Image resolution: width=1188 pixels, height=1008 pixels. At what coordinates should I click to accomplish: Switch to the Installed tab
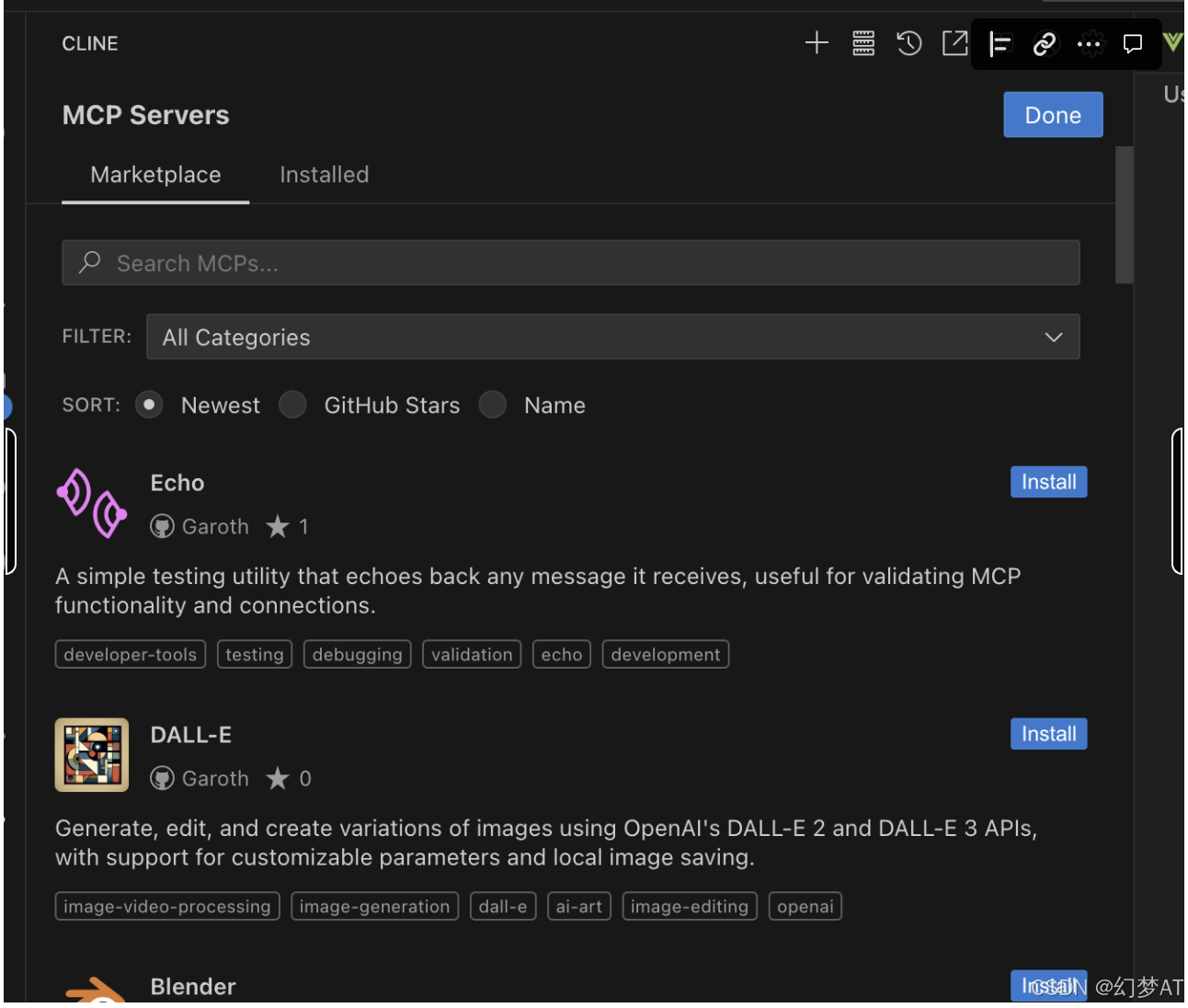[x=325, y=175]
